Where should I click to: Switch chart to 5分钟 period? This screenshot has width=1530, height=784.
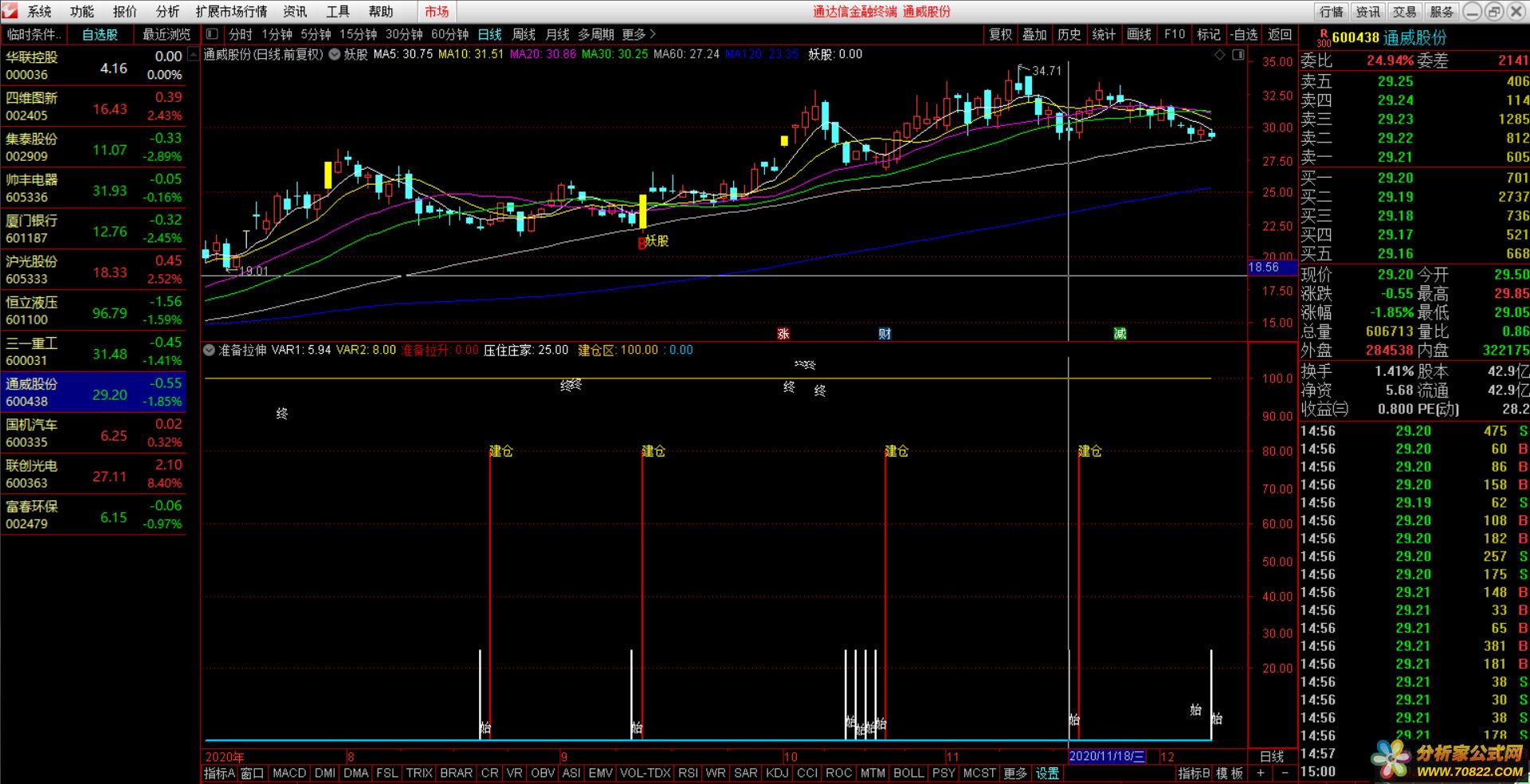(316, 34)
